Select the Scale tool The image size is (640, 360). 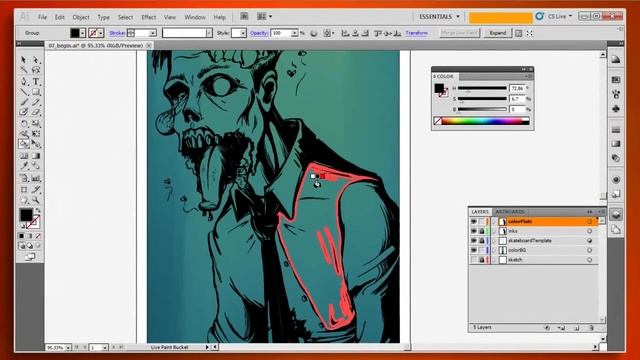[x=36, y=123]
